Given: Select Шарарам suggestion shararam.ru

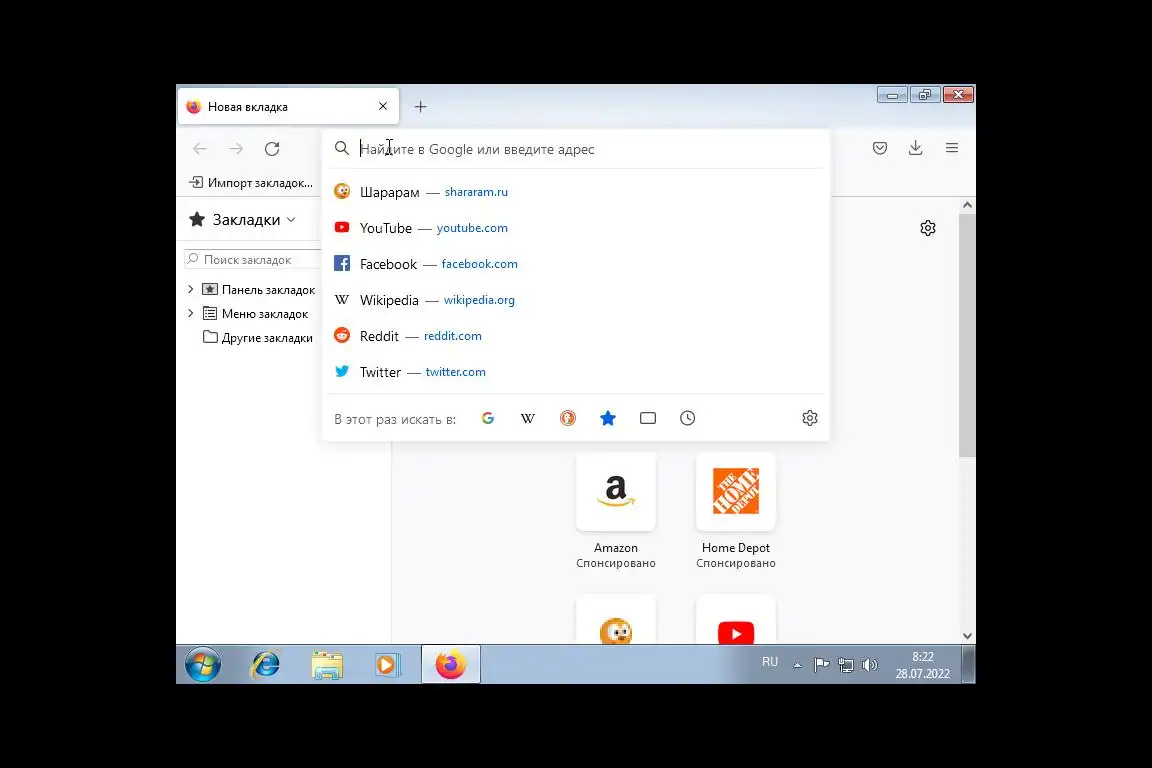Looking at the screenshot, I should [576, 192].
